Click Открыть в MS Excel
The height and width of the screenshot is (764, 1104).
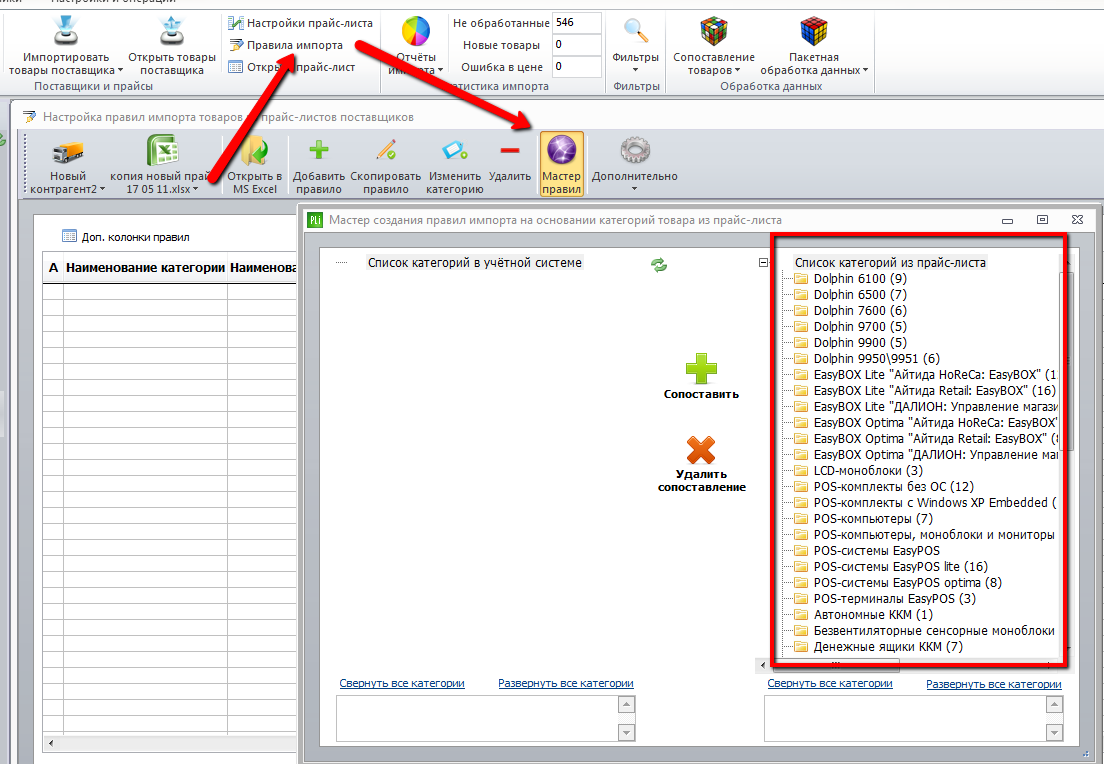click(x=255, y=165)
